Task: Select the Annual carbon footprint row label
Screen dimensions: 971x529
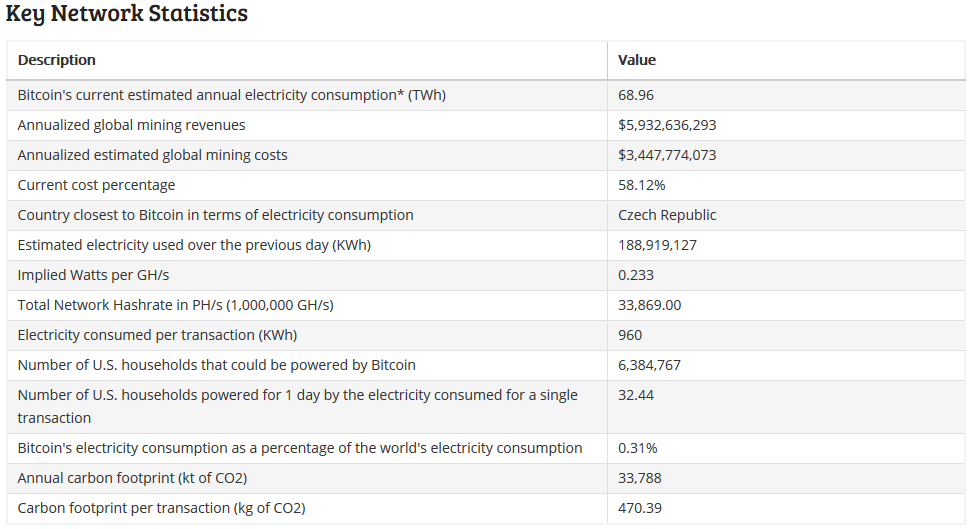Action: point(132,478)
